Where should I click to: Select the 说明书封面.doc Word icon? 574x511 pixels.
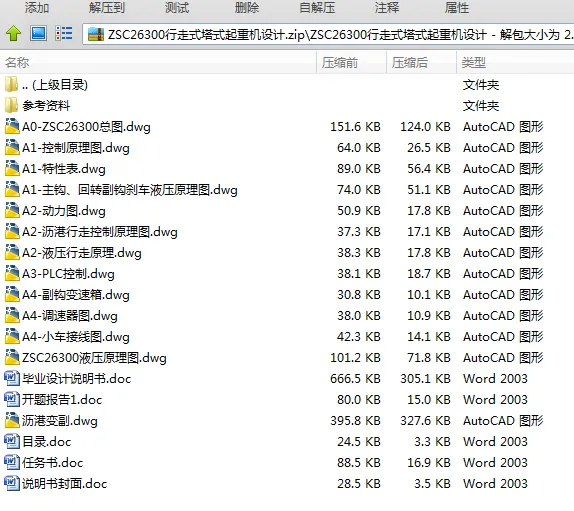click(12, 483)
